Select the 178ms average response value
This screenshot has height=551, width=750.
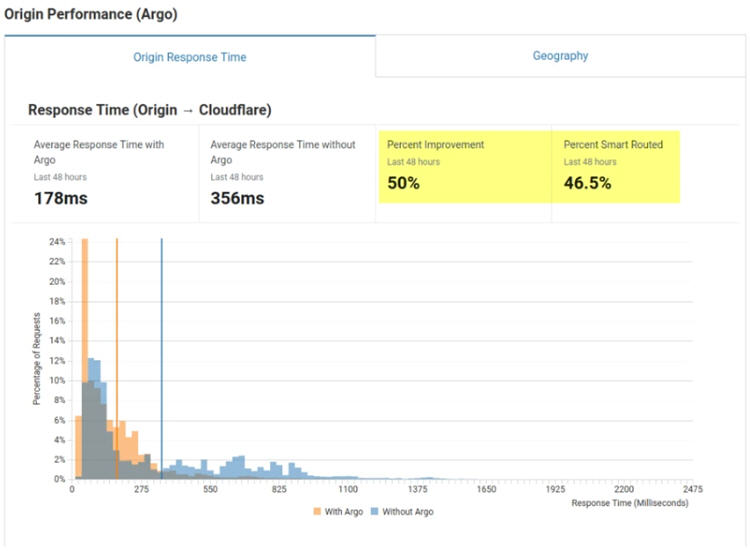coord(61,198)
